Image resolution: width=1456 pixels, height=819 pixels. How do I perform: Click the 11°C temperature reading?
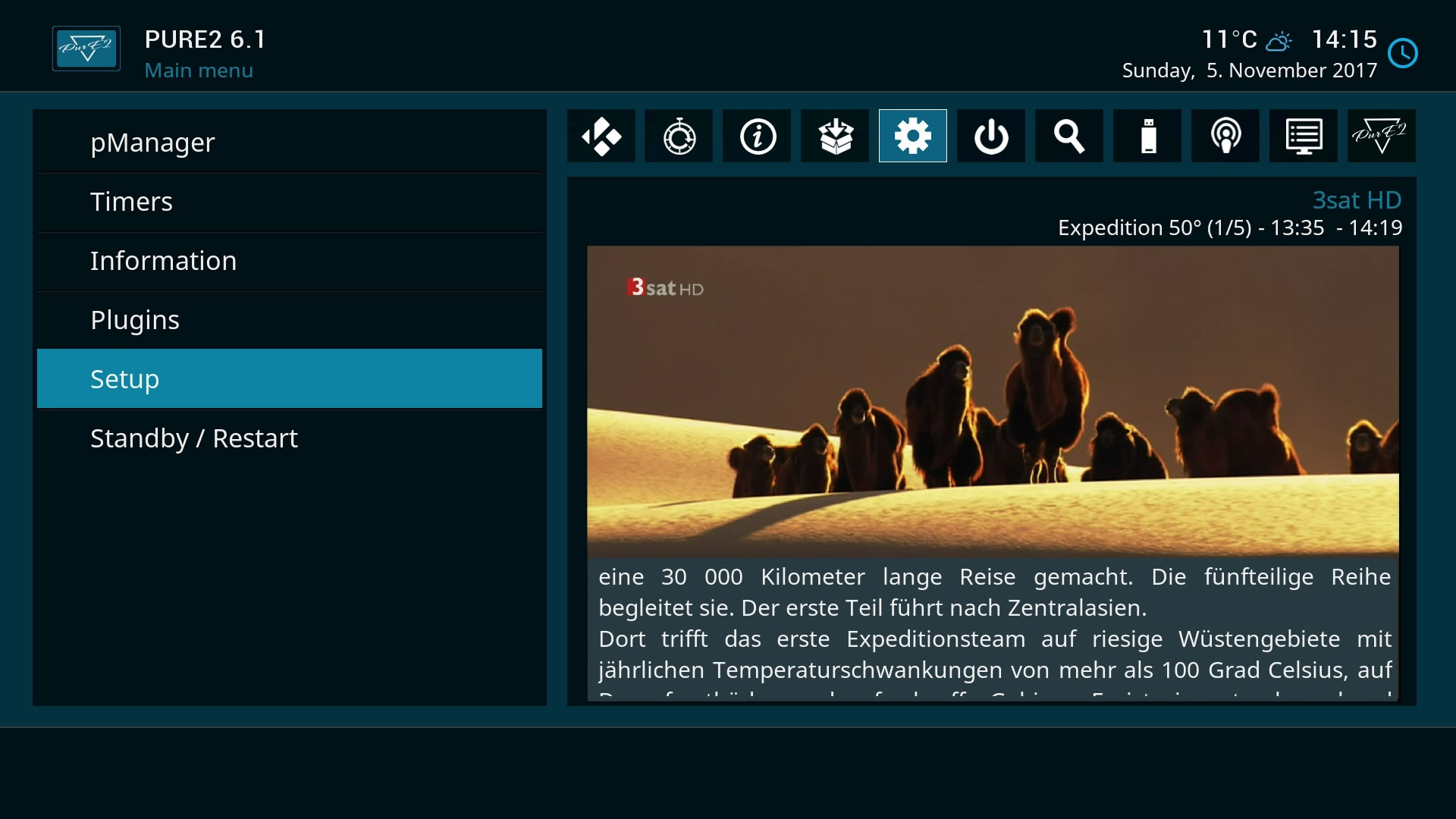(x=1229, y=39)
